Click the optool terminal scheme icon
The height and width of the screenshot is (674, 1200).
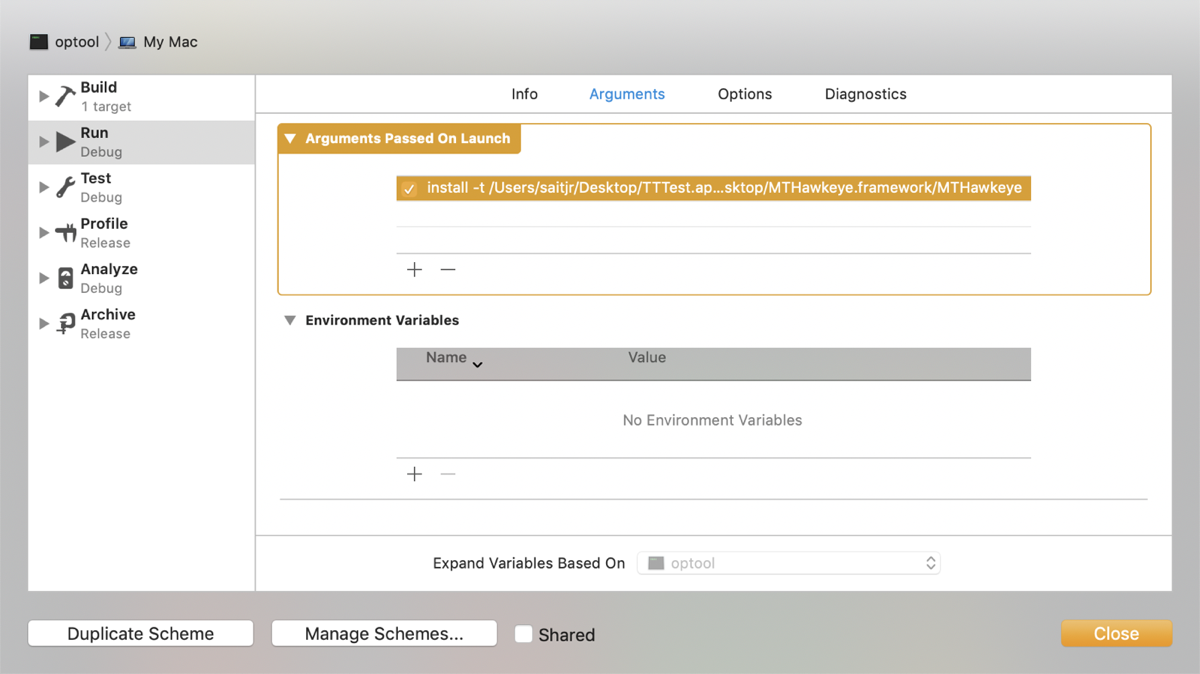pyautogui.click(x=39, y=42)
